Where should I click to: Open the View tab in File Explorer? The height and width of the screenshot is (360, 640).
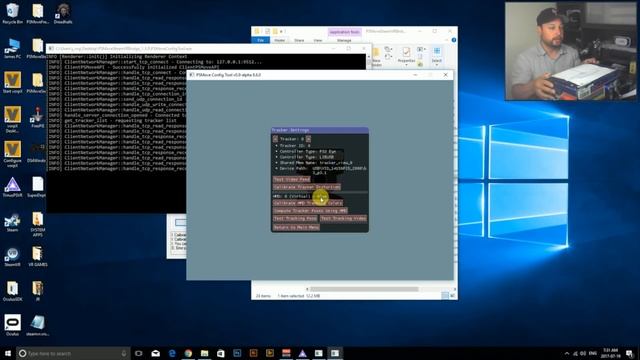318,40
